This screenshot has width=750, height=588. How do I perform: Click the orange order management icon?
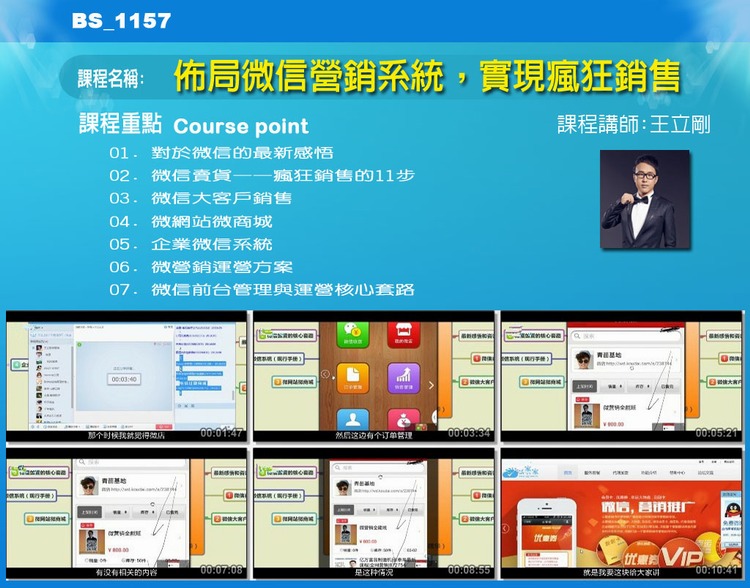click(352, 377)
